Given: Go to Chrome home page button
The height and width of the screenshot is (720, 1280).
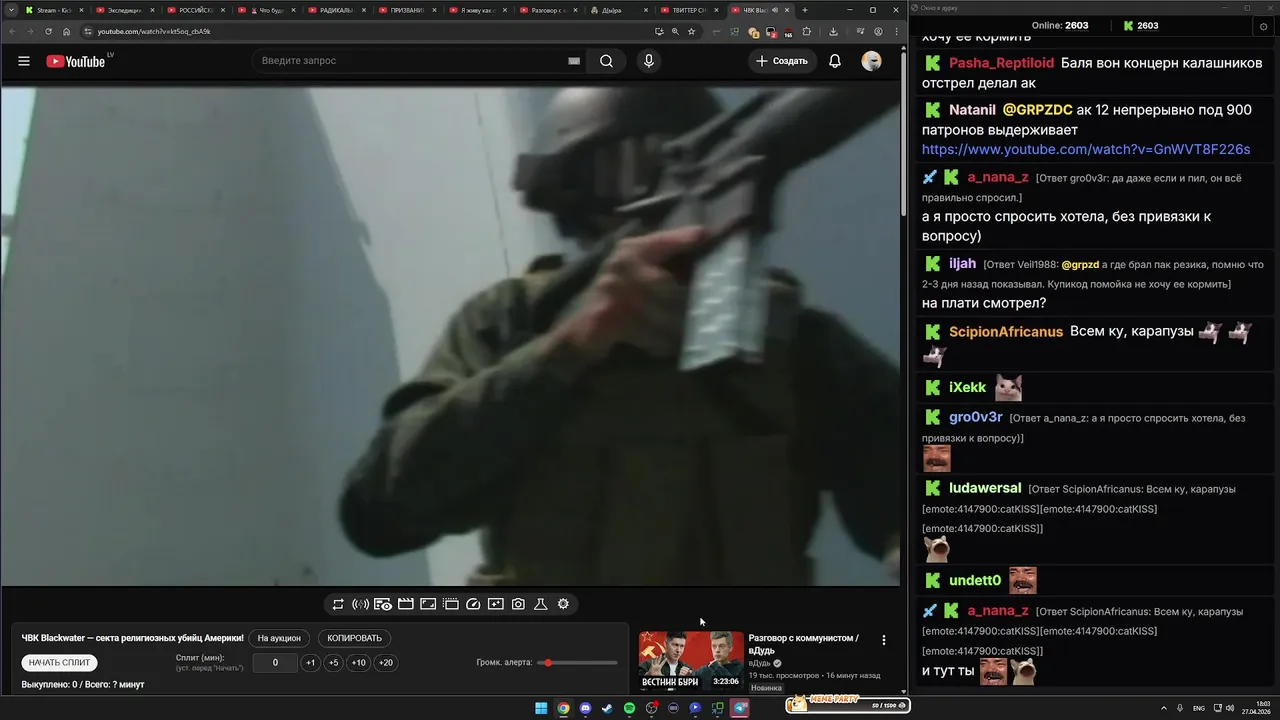Looking at the screenshot, I should pyautogui.click(x=67, y=31).
